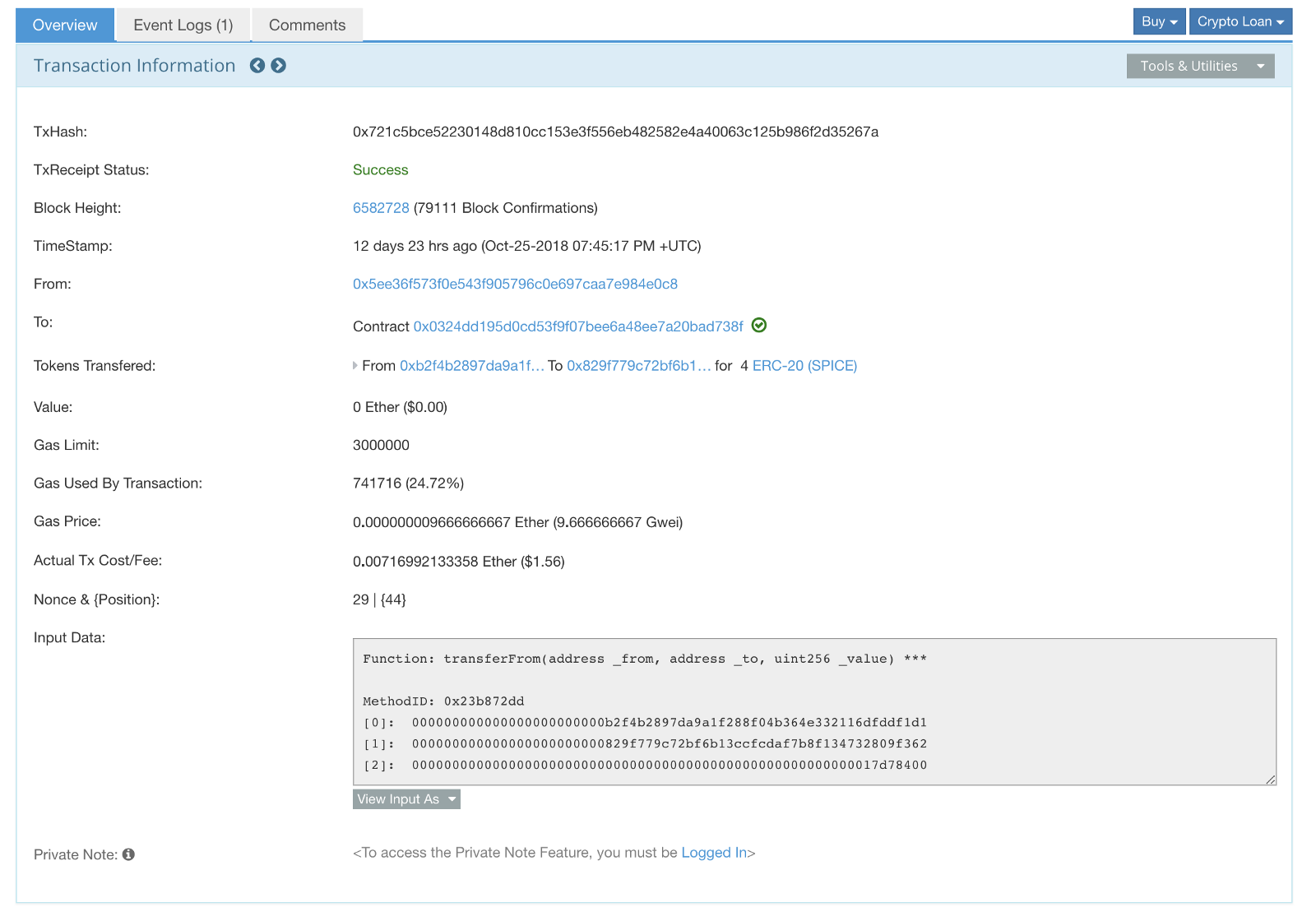Click the 79111 Block Confirmations text
This screenshot has width=1316, height=921.
pyautogui.click(x=506, y=208)
